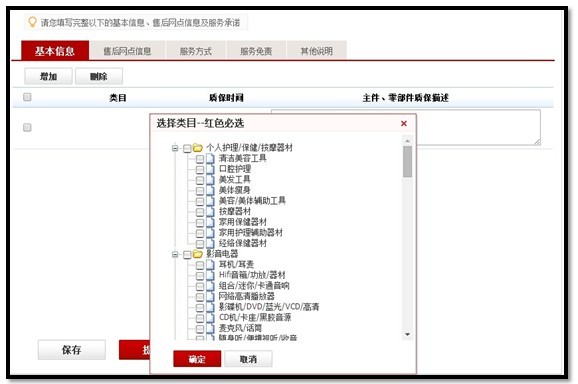Click the folder icon for 个人护理/保健/按摩器材

(x=198, y=148)
